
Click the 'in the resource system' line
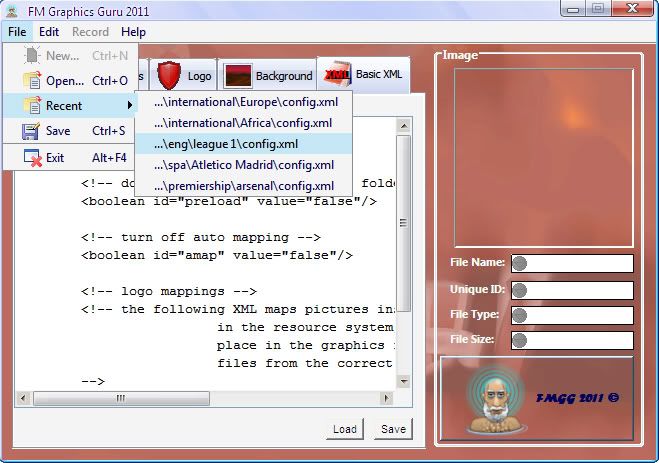(x=306, y=327)
